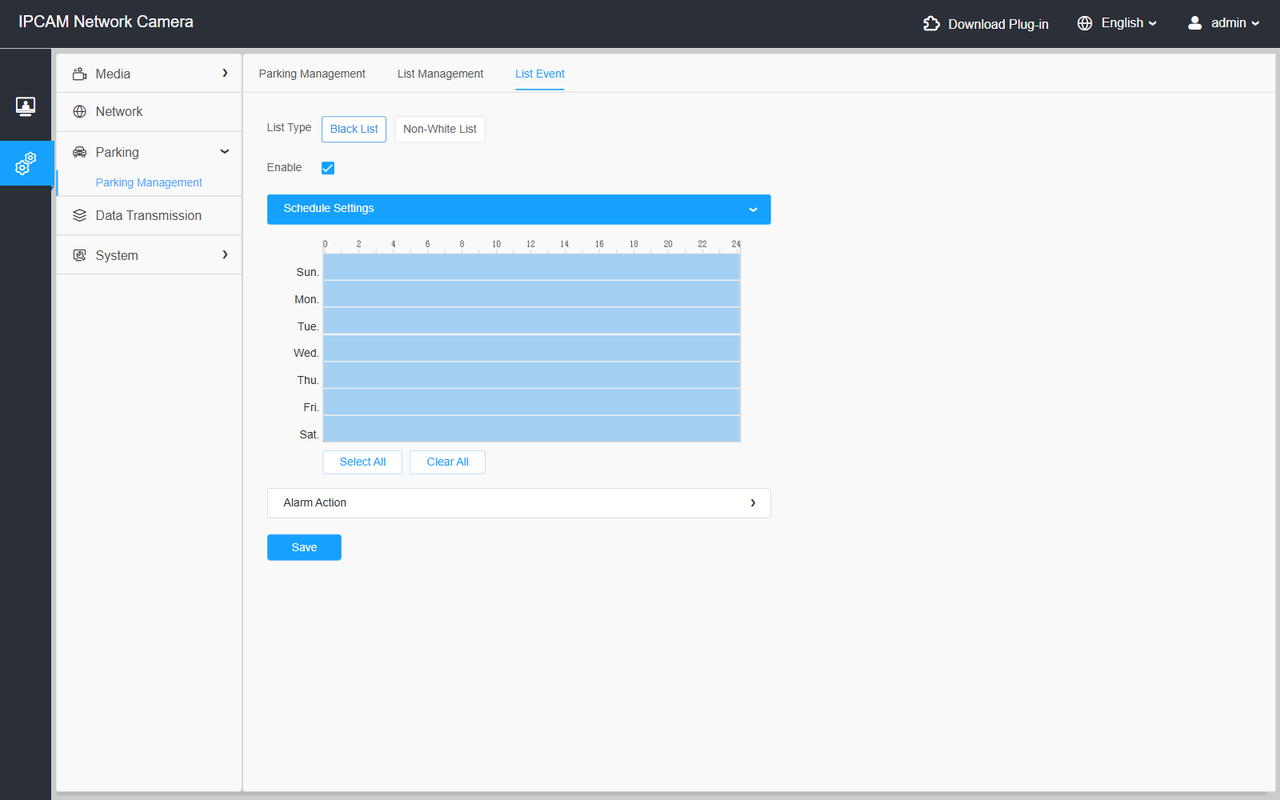Click the Wednesday schedule time bar

click(x=531, y=348)
